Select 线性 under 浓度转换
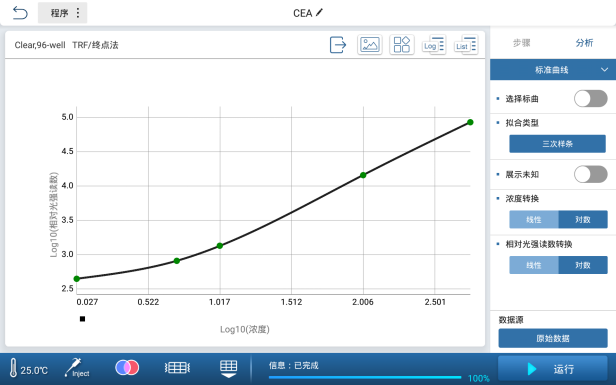This screenshot has height=385, width=616. click(x=534, y=220)
